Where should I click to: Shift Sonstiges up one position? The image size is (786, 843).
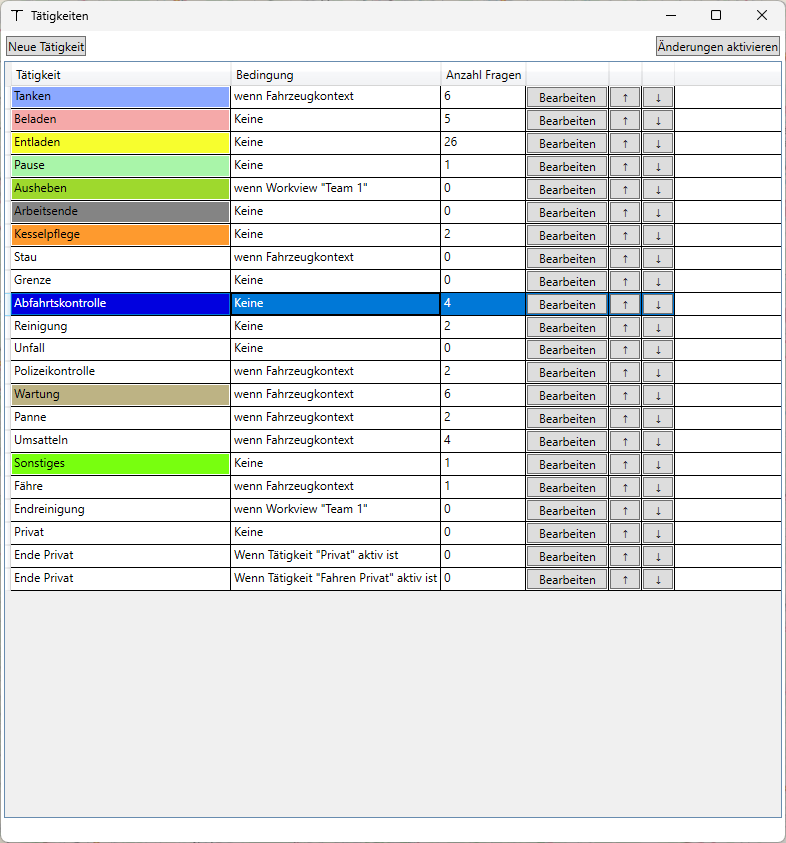pos(625,465)
